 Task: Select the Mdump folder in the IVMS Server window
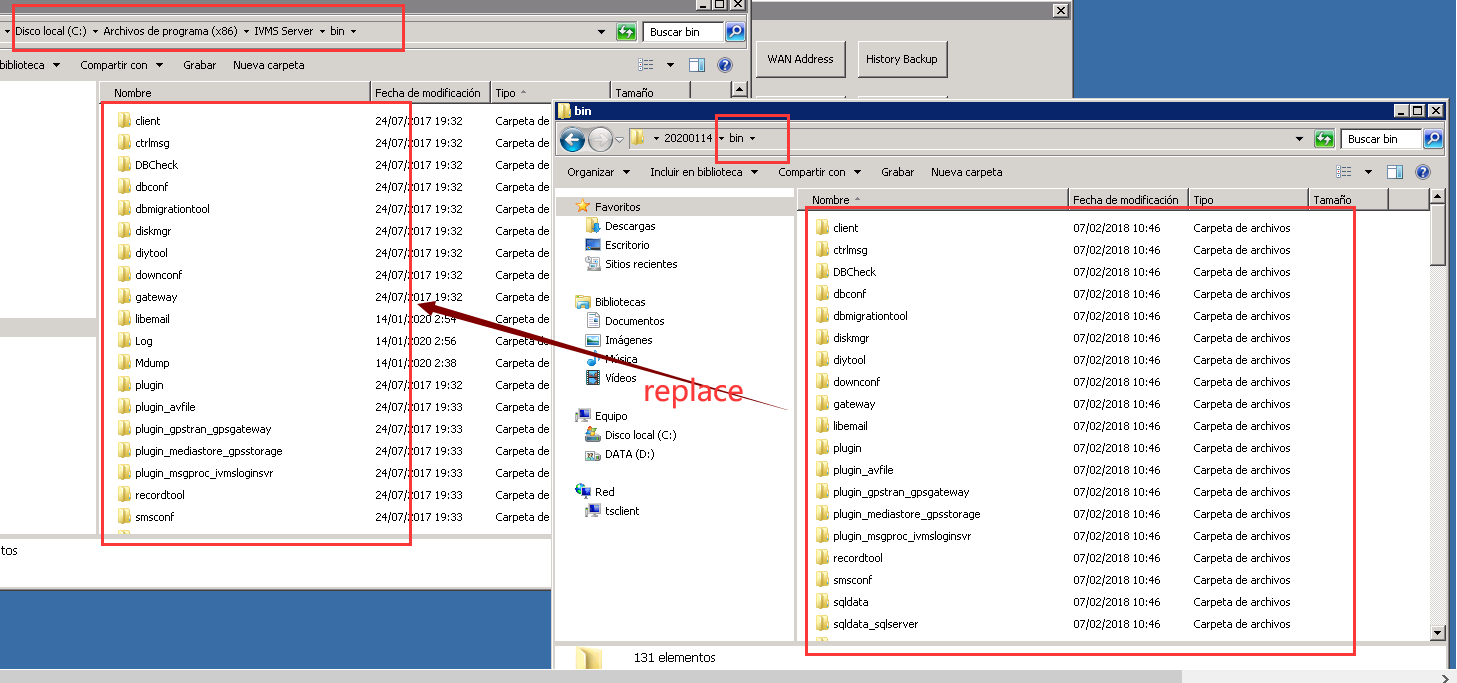141,363
